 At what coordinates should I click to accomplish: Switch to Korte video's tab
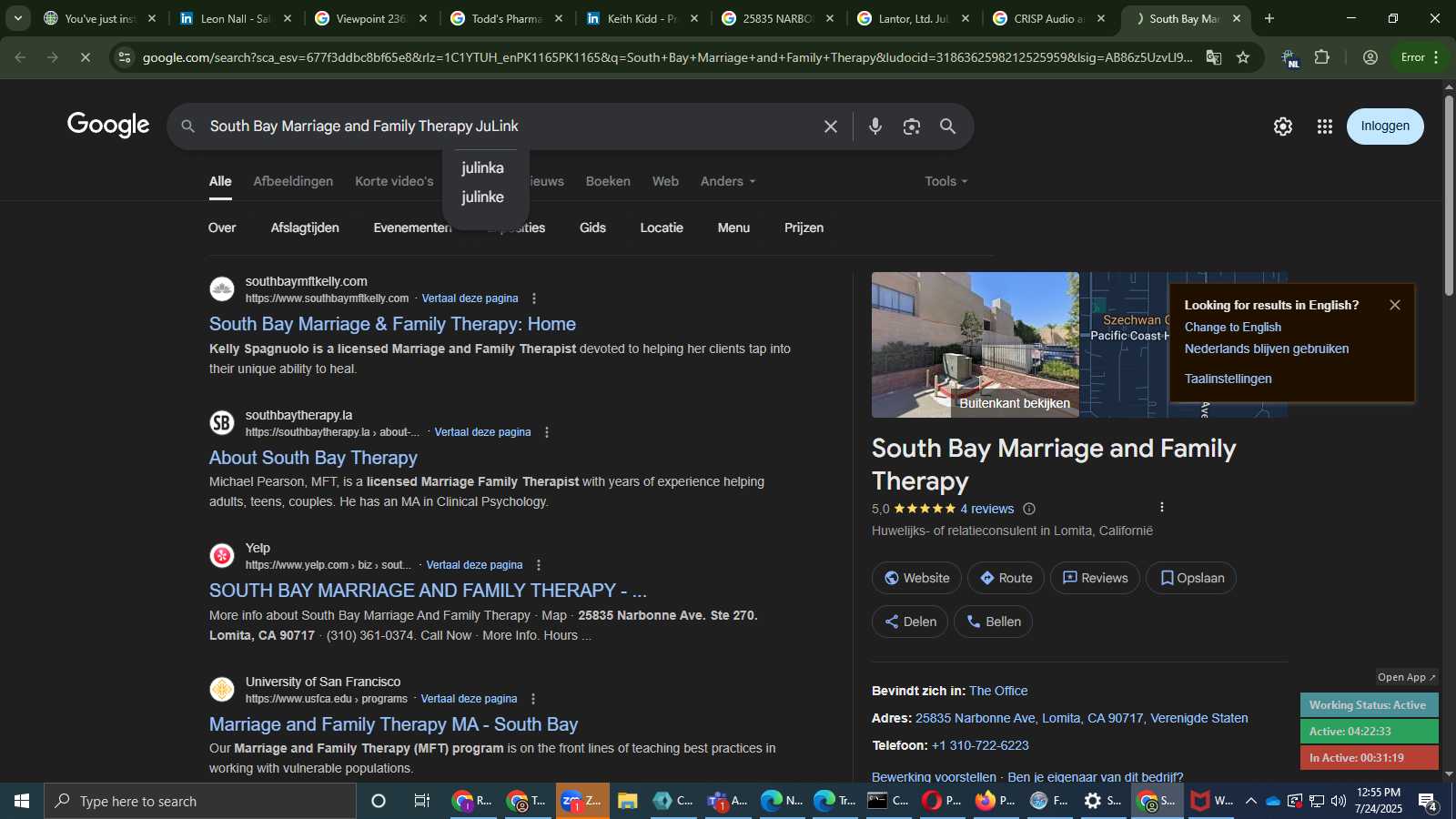(394, 181)
